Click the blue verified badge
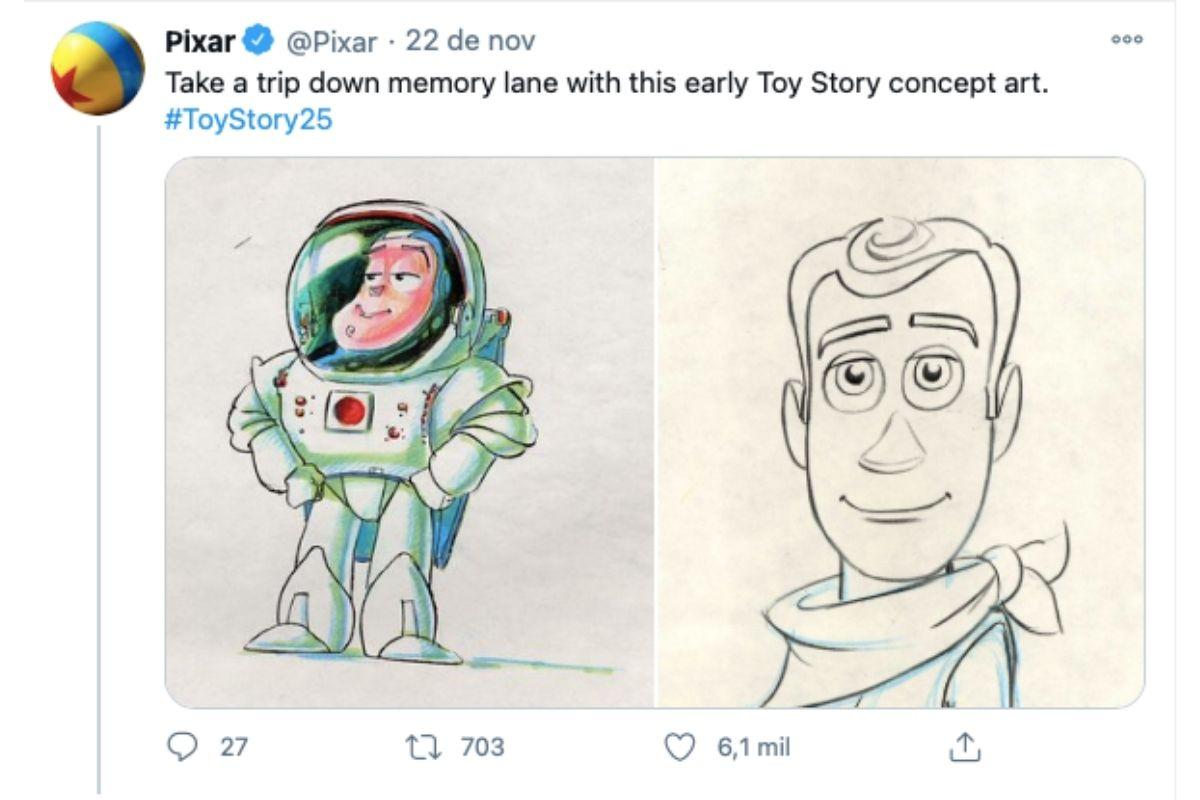Image resolution: width=1200 pixels, height=800 pixels. pyautogui.click(x=259, y=42)
